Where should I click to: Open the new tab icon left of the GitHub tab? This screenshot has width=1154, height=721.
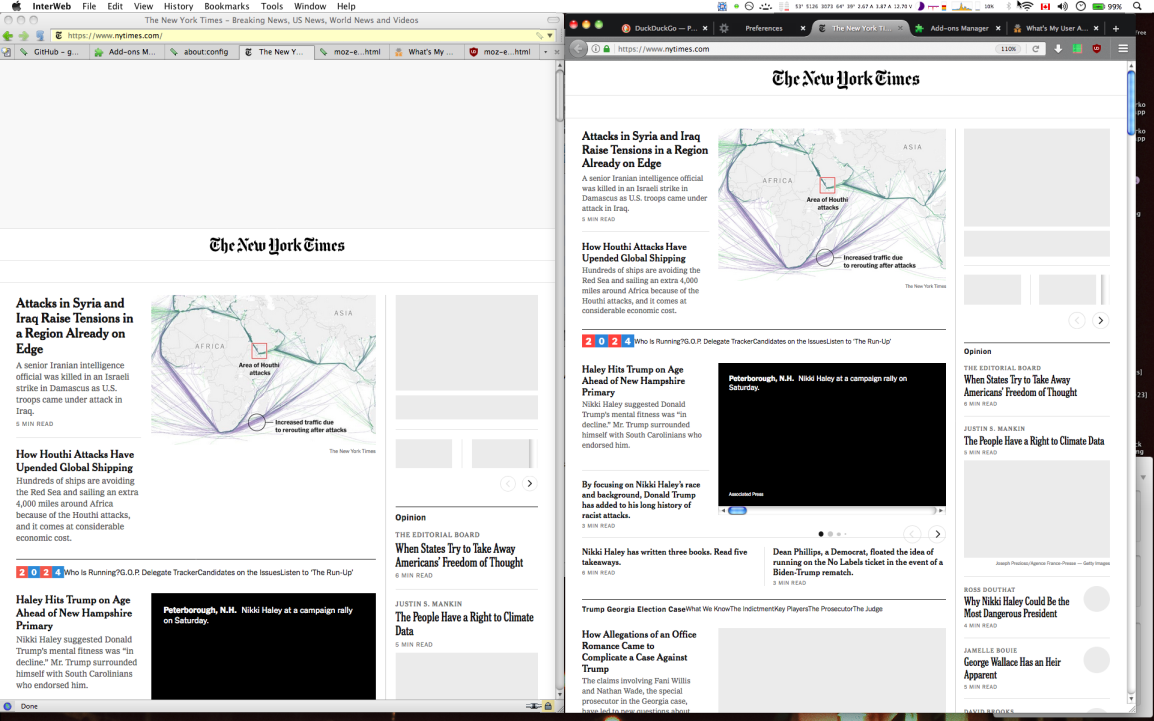[x=6, y=52]
